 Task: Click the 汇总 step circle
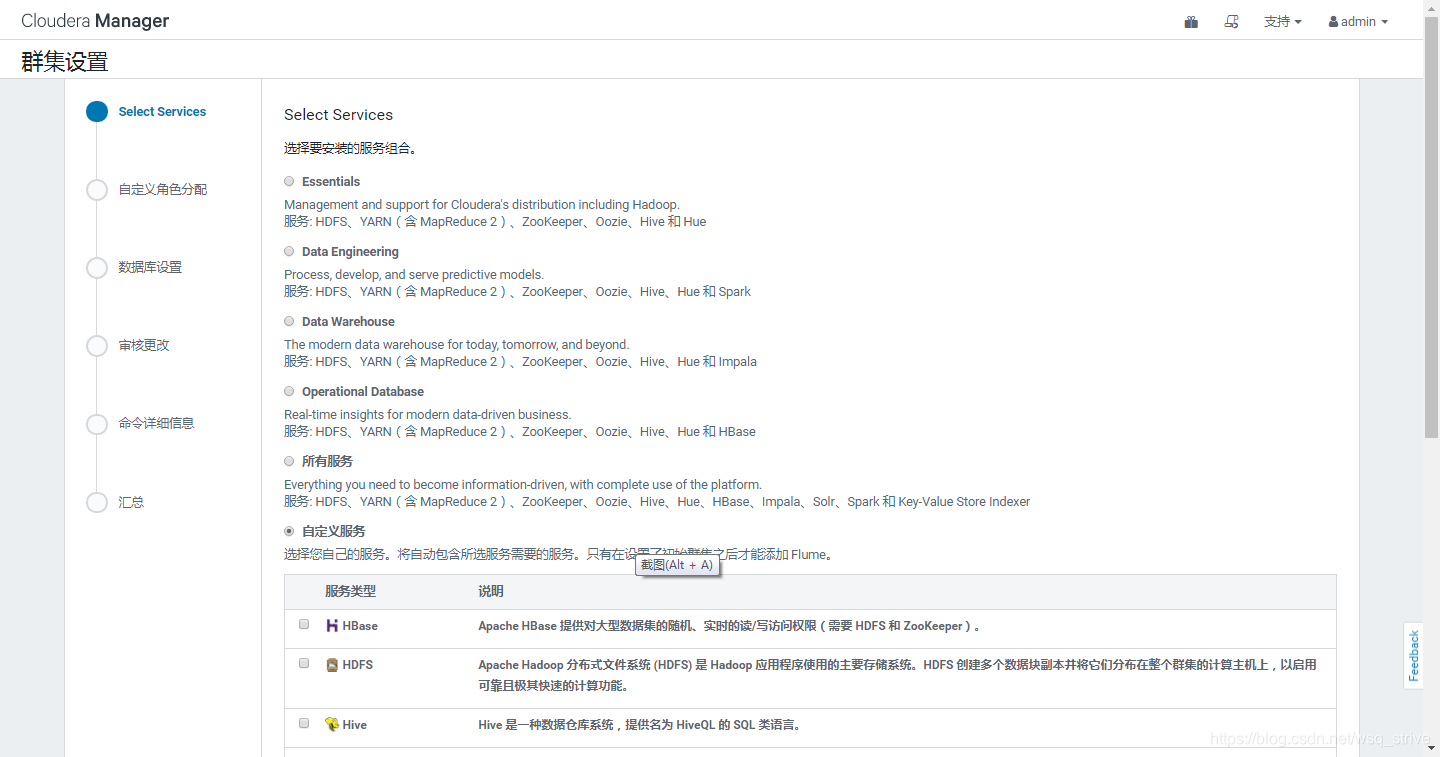pyautogui.click(x=97, y=503)
